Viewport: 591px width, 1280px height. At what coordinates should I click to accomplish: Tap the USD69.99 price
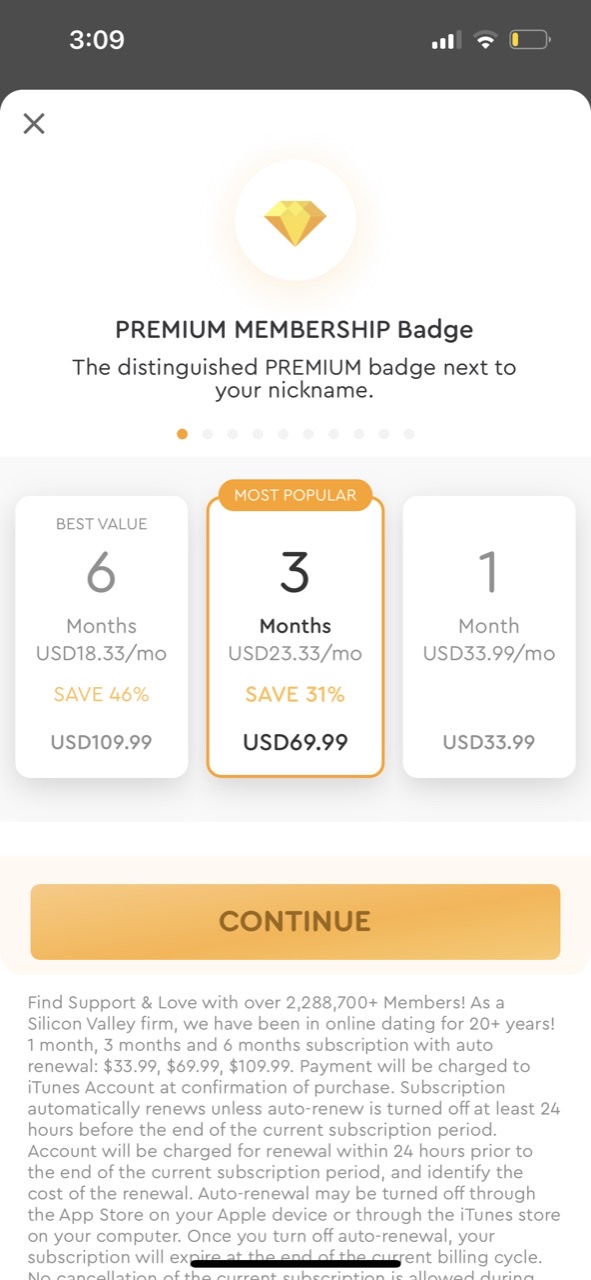point(295,742)
